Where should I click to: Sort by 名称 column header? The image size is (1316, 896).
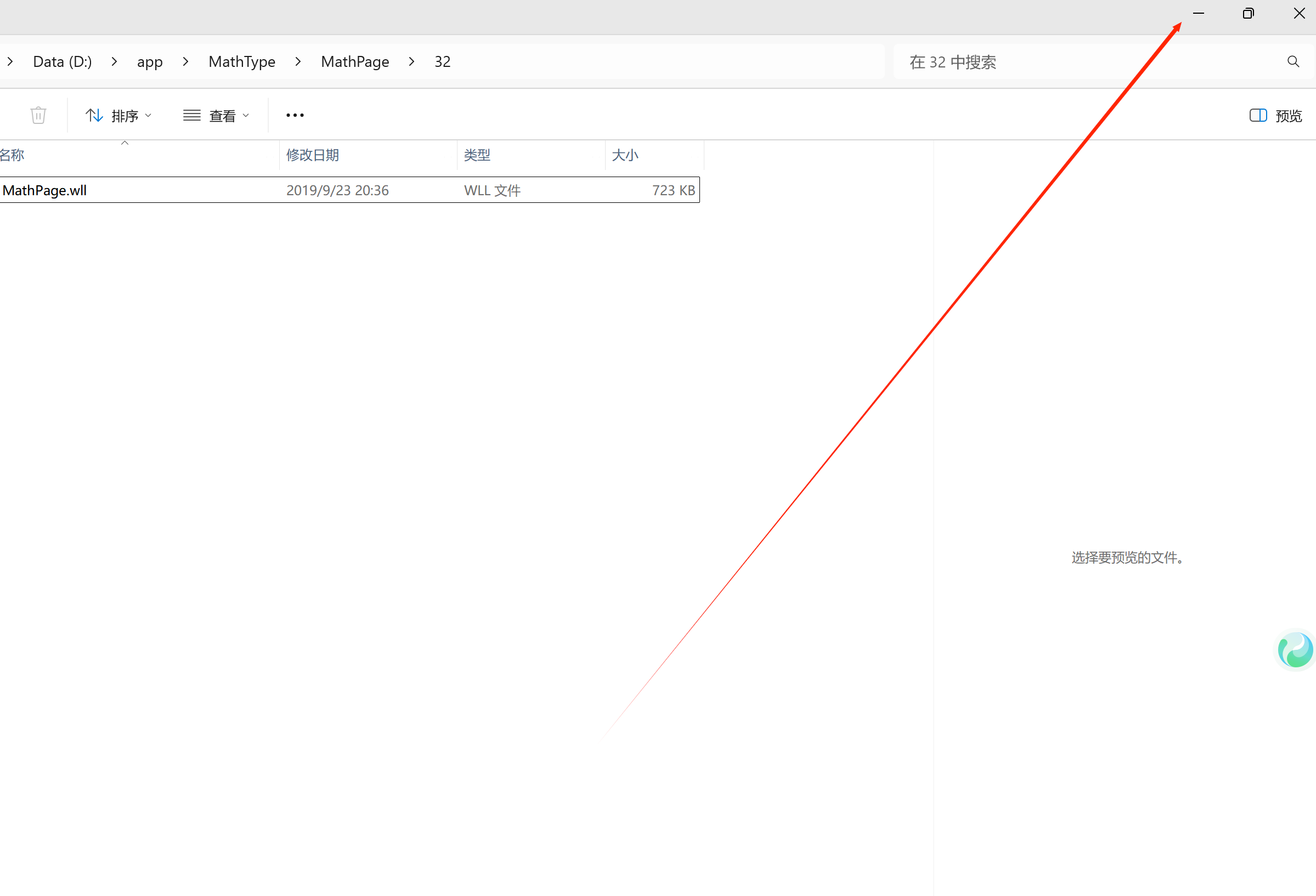tap(13, 155)
